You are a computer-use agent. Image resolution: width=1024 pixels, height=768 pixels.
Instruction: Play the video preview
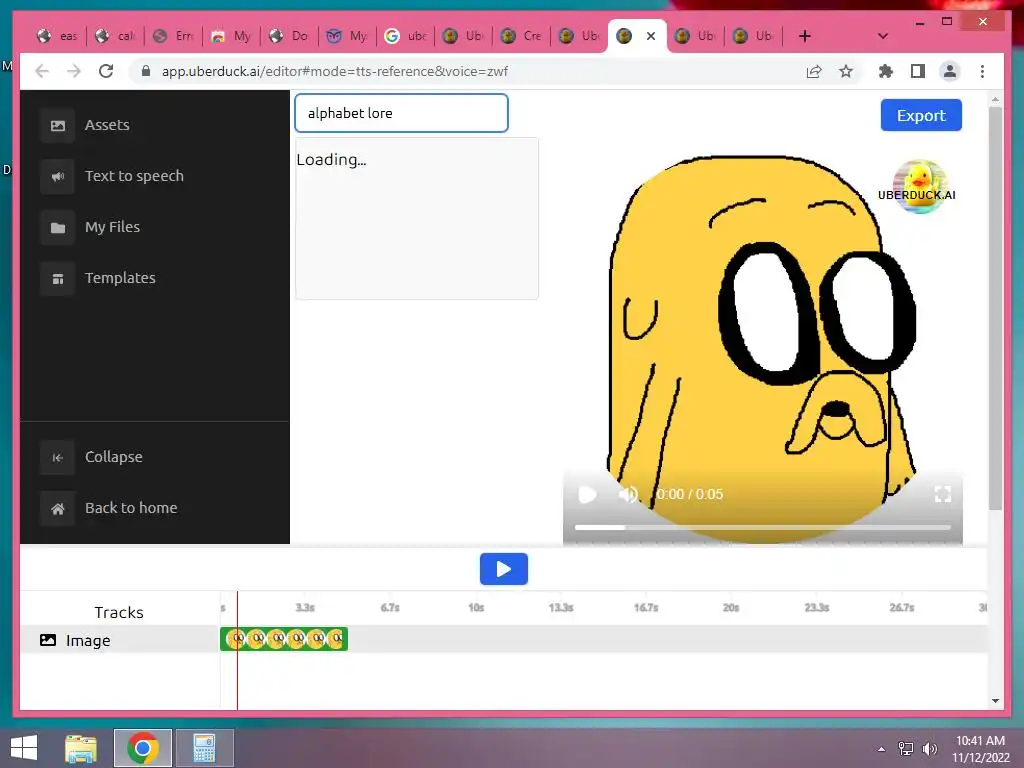tap(587, 494)
